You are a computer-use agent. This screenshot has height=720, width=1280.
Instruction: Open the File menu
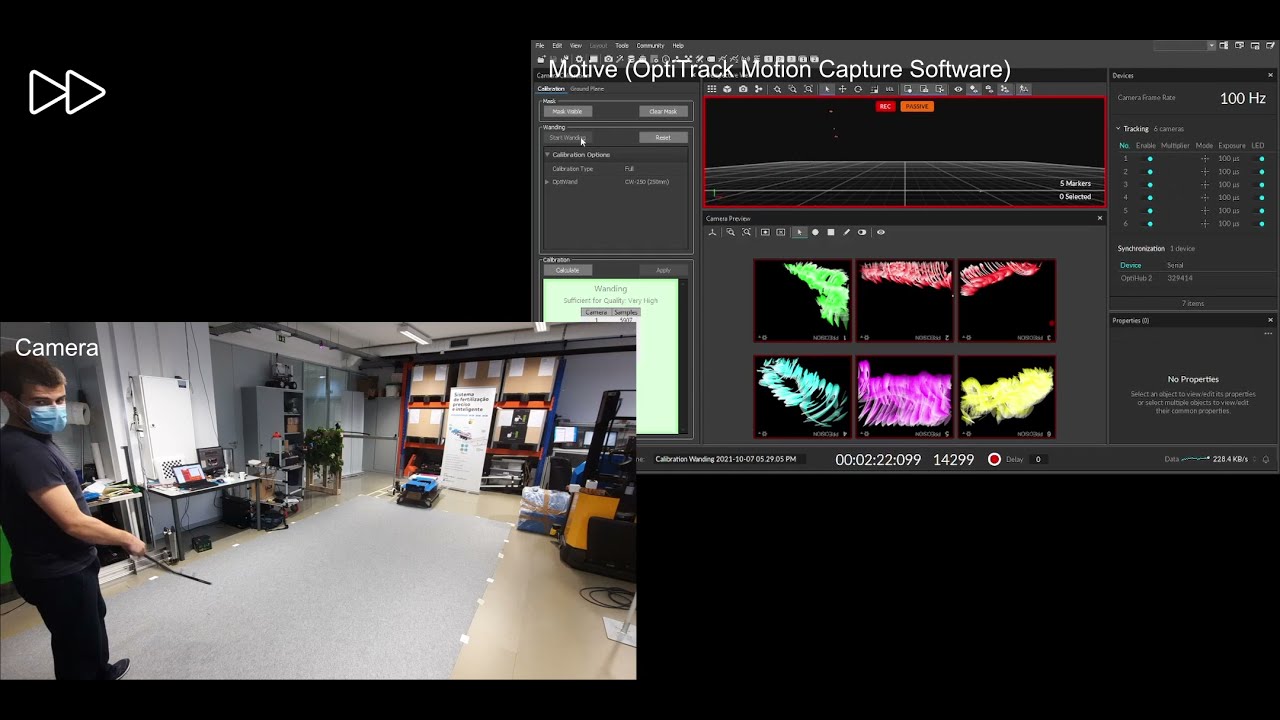[x=540, y=46]
